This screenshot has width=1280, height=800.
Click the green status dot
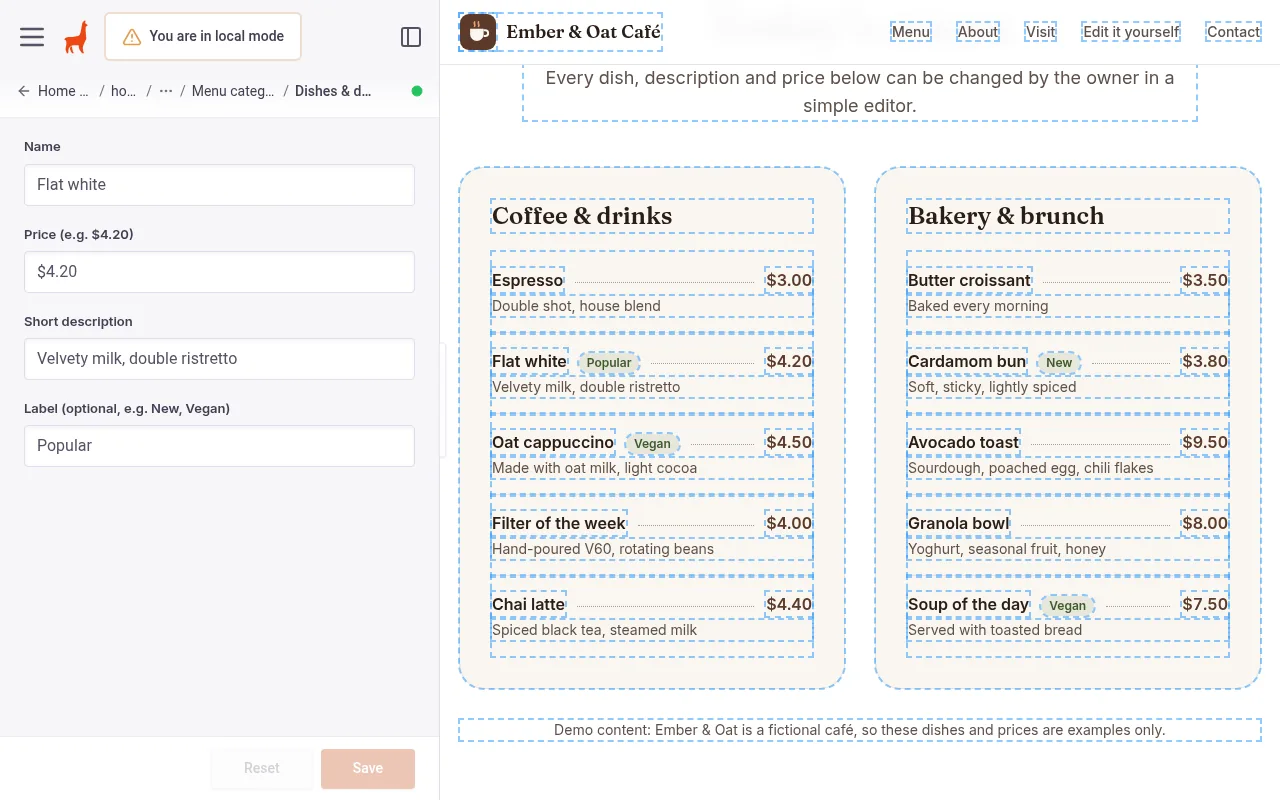pyautogui.click(x=417, y=91)
